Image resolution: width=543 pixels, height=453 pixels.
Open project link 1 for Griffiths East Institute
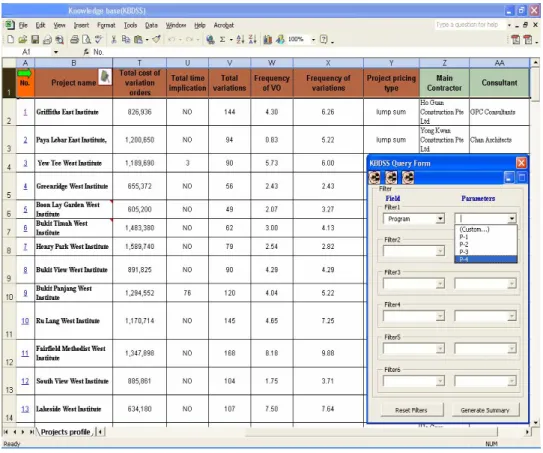(25, 112)
